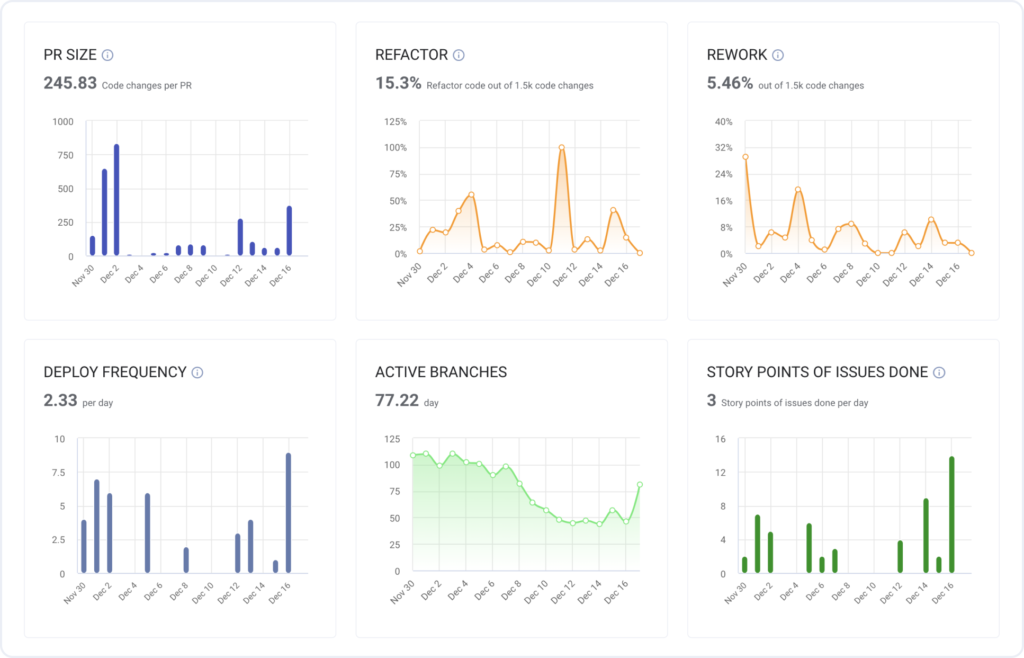Click the REWORK peak point near Dec 4
This screenshot has width=1024, height=658.
(798, 189)
